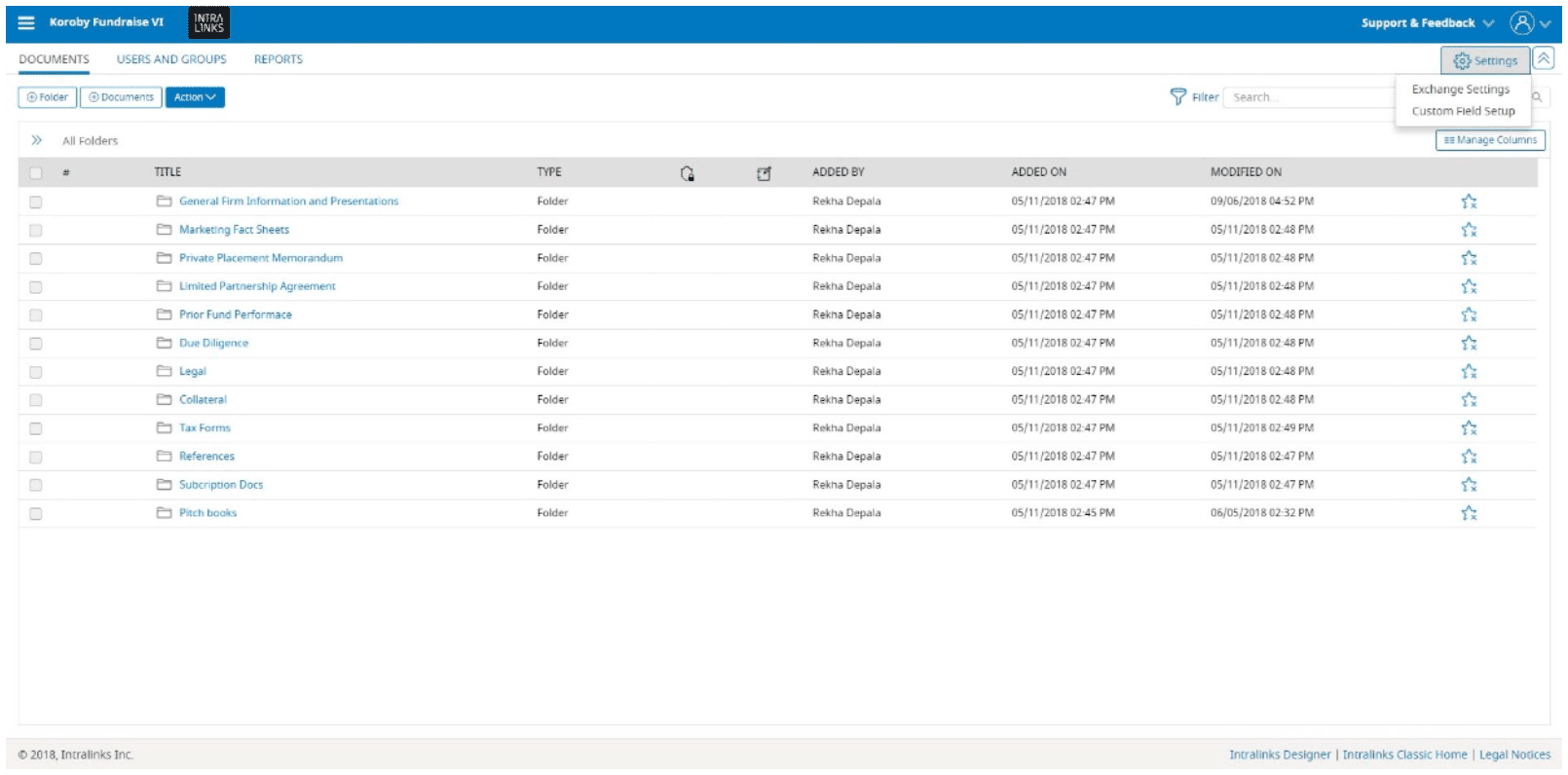Check the Marketing Fact Sheets row checkbox
1568x775 pixels.
pyautogui.click(x=36, y=231)
